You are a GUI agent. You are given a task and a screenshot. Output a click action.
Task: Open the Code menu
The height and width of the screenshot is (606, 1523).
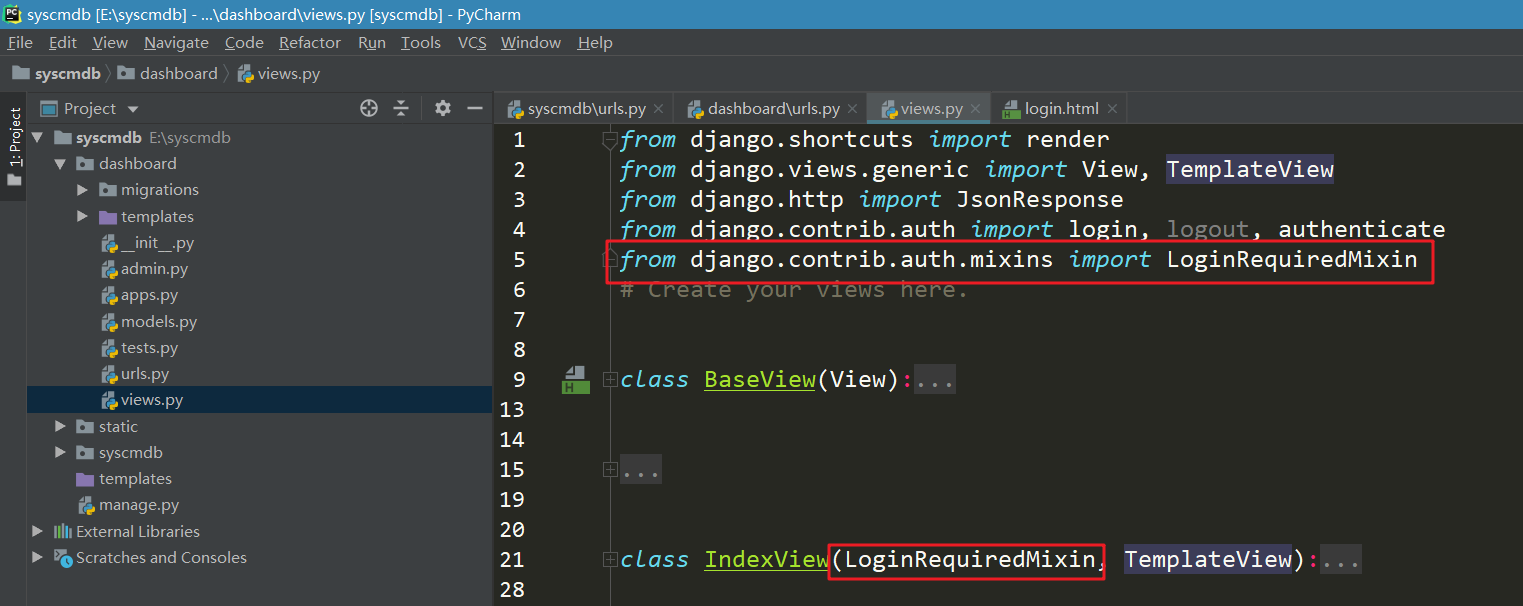tap(244, 42)
